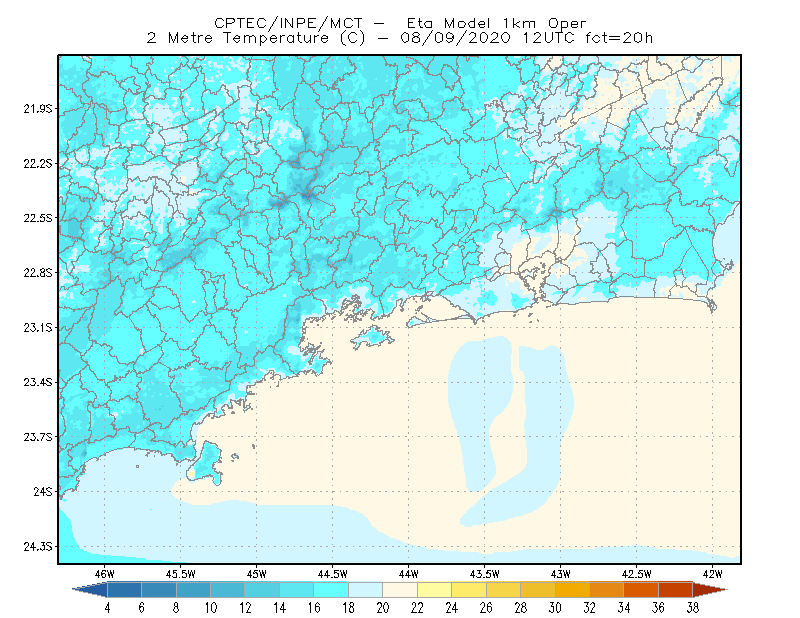The height and width of the screenshot is (618, 800).
Task: Click the longitude label "44.5W"
Action: coord(333,574)
